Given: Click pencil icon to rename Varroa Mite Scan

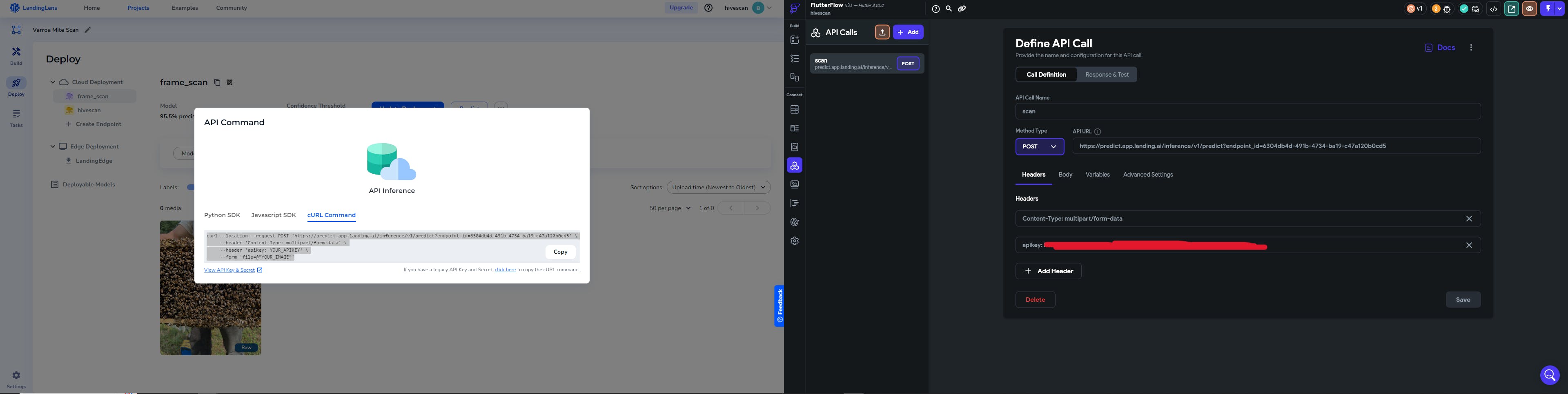Looking at the screenshot, I should click(x=88, y=30).
